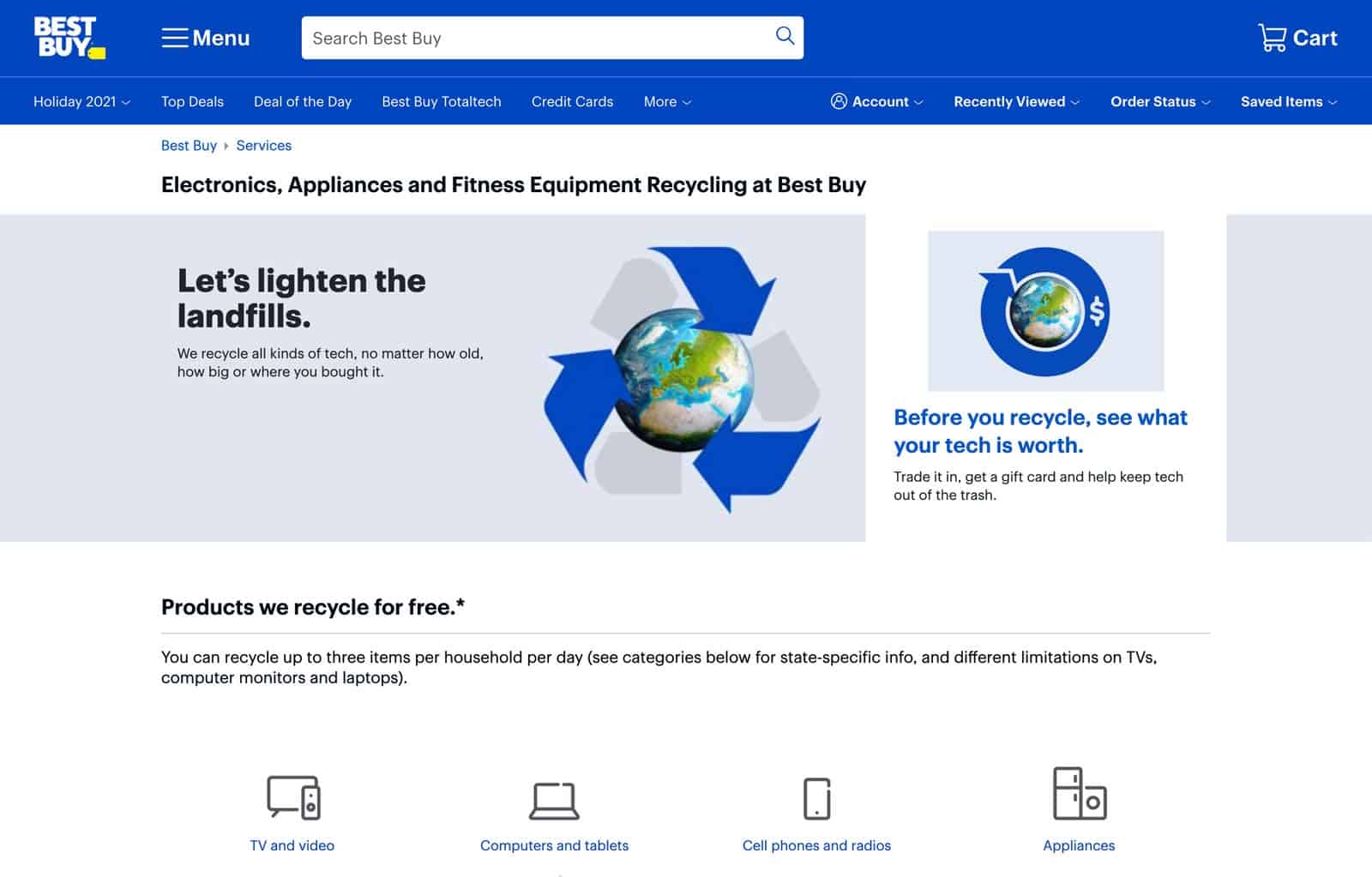Screen dimensions: 1372x877
Task: Click the laptop Computers and tablets icon
Action: (554, 801)
